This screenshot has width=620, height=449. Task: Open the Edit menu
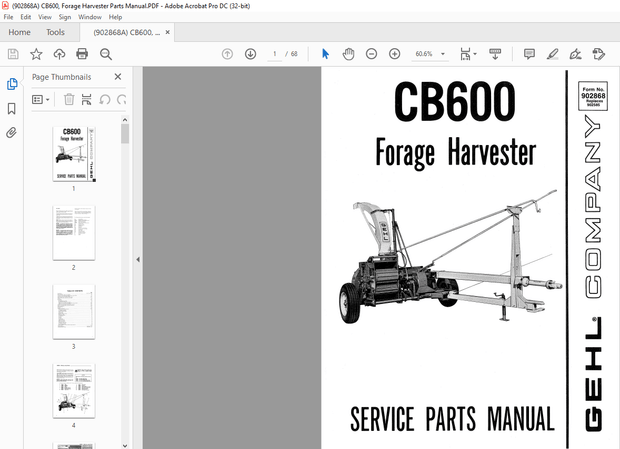pyautogui.click(x=26, y=17)
